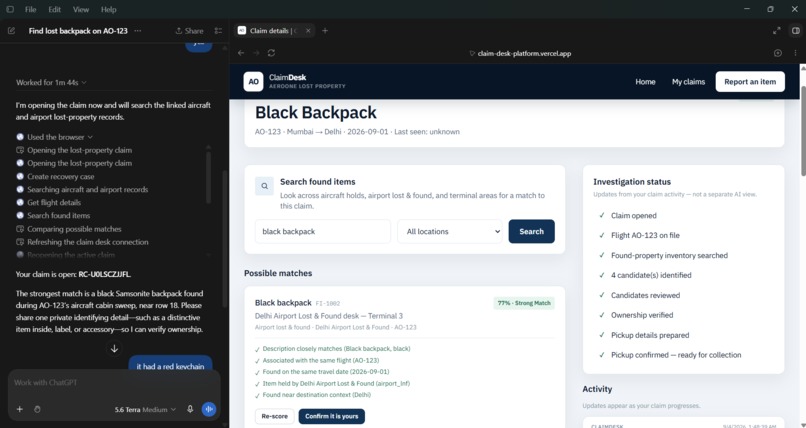Viewport: 806px width, 428px height.
Task: Select the Search found items step
Action: point(59,216)
